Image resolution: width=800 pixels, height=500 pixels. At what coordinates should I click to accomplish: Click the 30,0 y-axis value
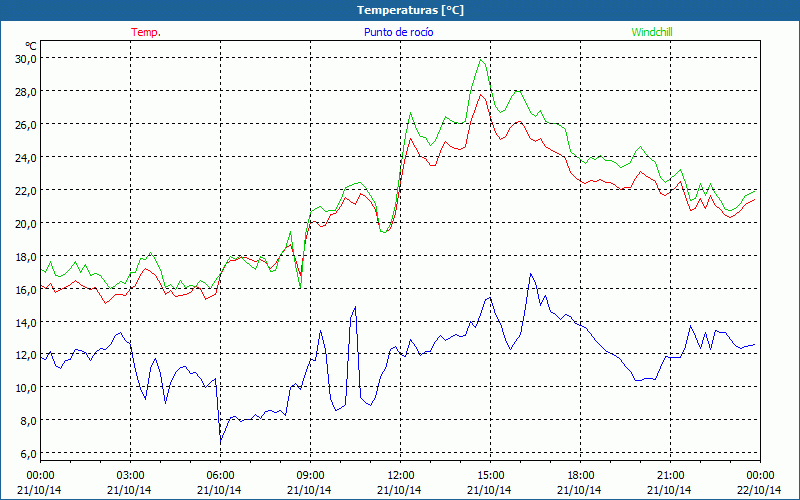tap(26, 58)
